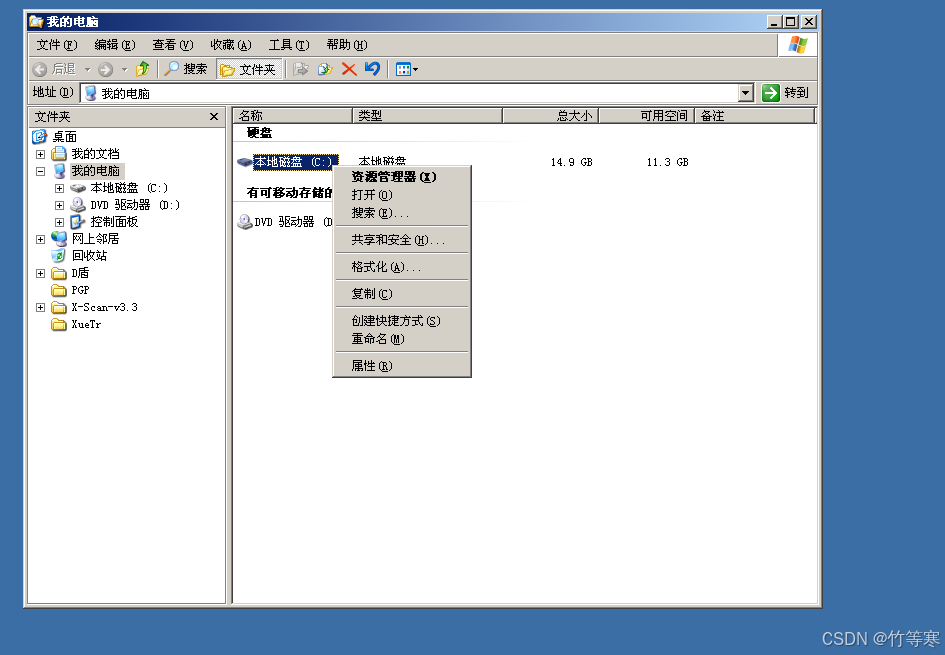The width and height of the screenshot is (945, 655).
Task: Toggle the Folders (文件夹) pane button
Action: (248, 69)
